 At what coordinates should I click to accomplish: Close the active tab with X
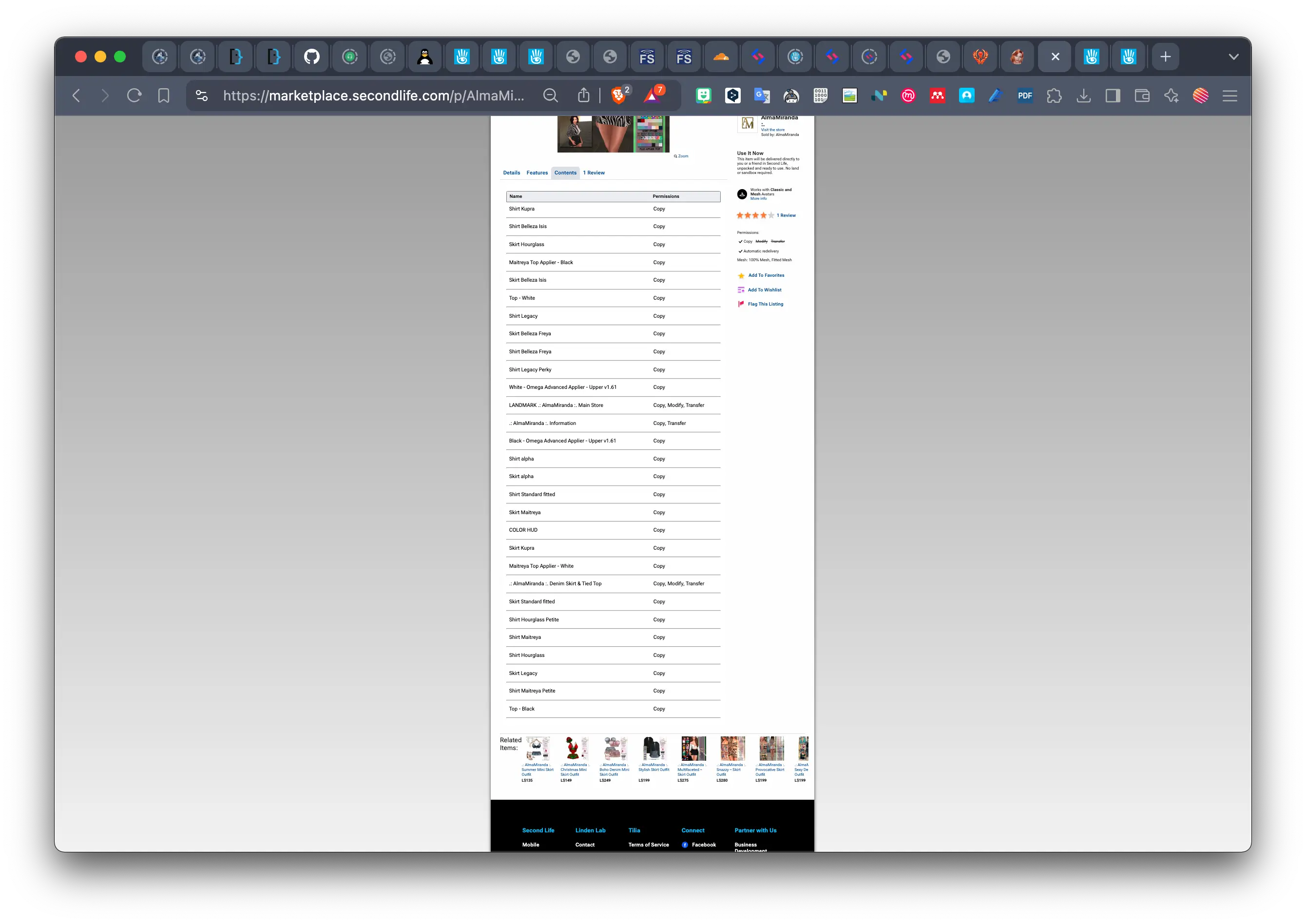(x=1055, y=57)
